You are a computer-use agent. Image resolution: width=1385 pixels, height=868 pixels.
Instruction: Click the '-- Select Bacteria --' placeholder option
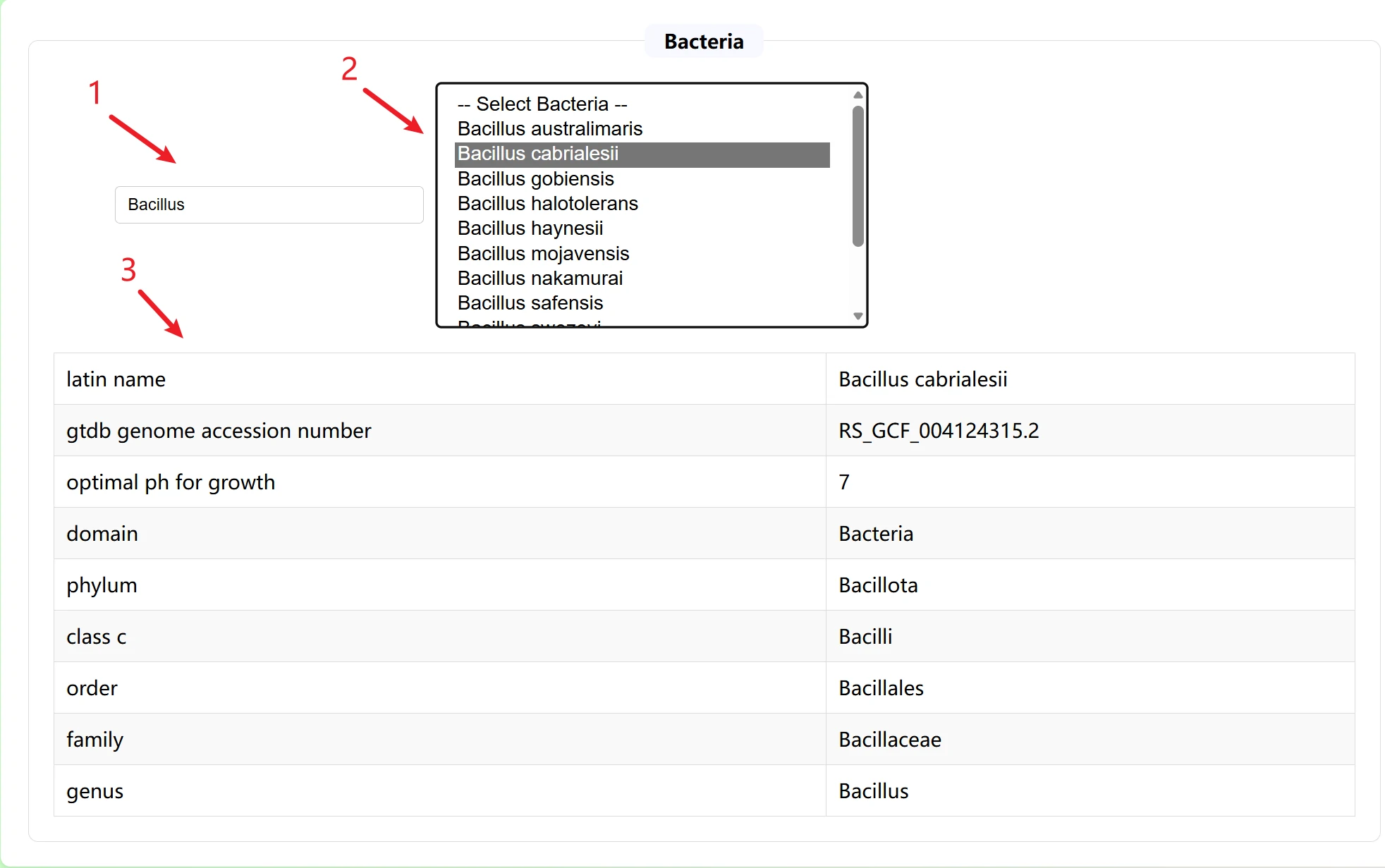[x=542, y=104]
